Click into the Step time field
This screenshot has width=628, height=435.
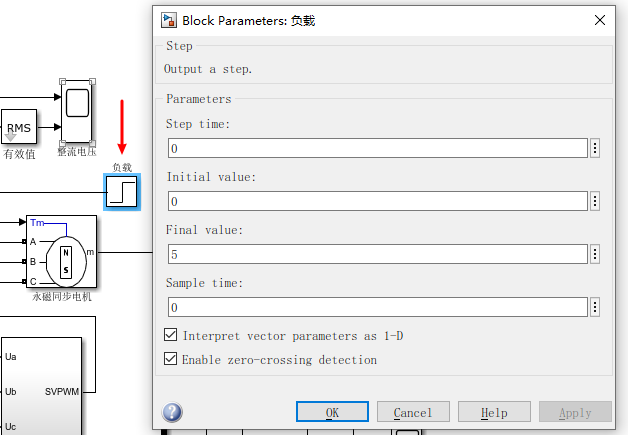pyautogui.click(x=376, y=148)
